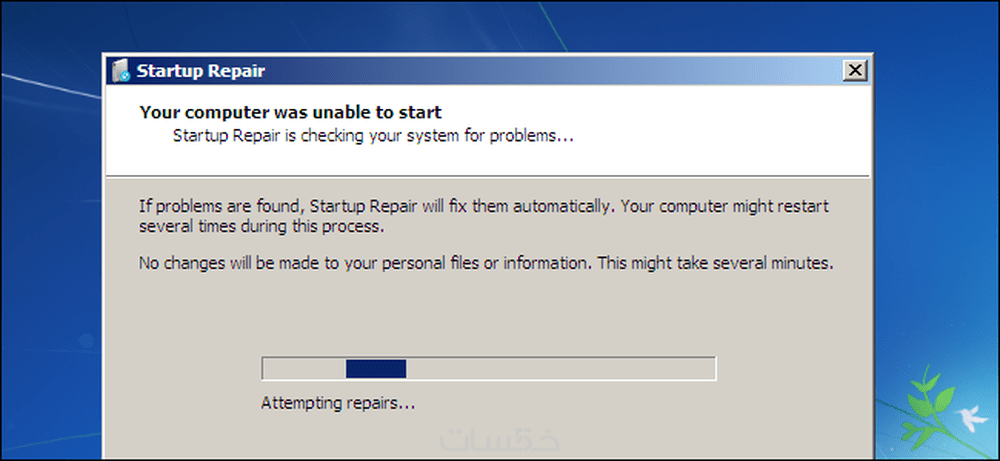The image size is (1000, 461).
Task: Click the "several times during this process" line
Action: (x=260, y=227)
